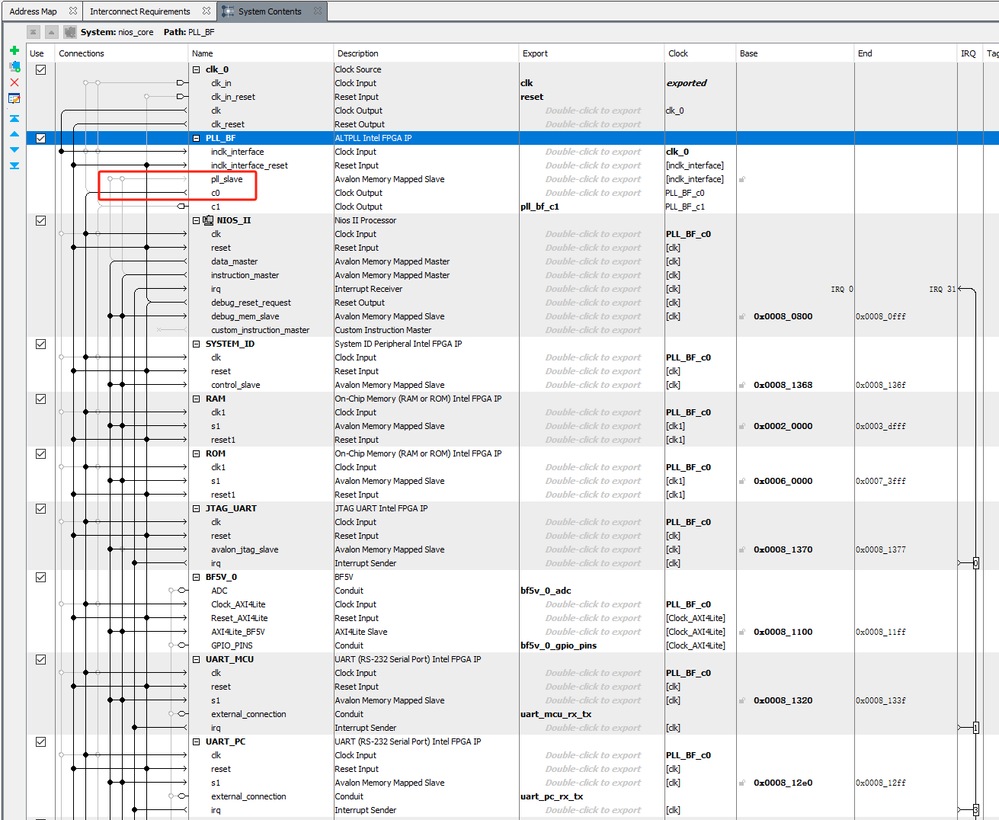Toggle the Use checkbox for clk_0

pyautogui.click(x=41, y=69)
